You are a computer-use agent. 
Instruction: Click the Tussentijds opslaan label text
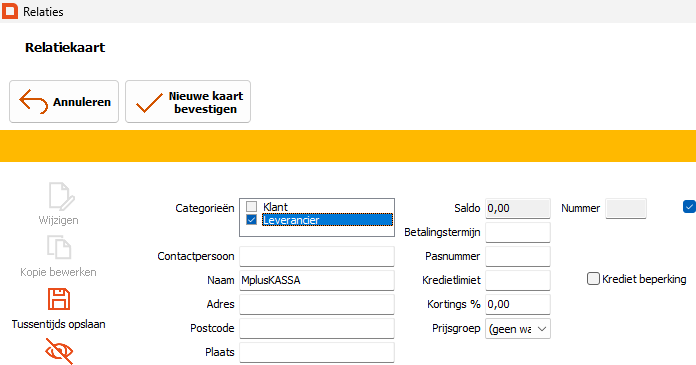coord(59,324)
